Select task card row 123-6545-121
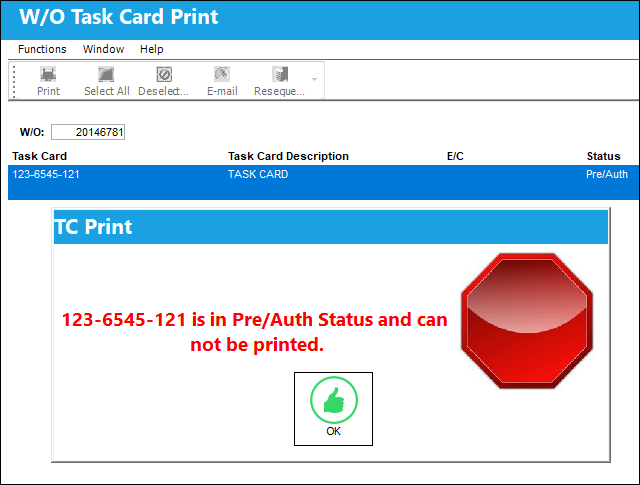This screenshot has width=640, height=485. [x=323, y=182]
